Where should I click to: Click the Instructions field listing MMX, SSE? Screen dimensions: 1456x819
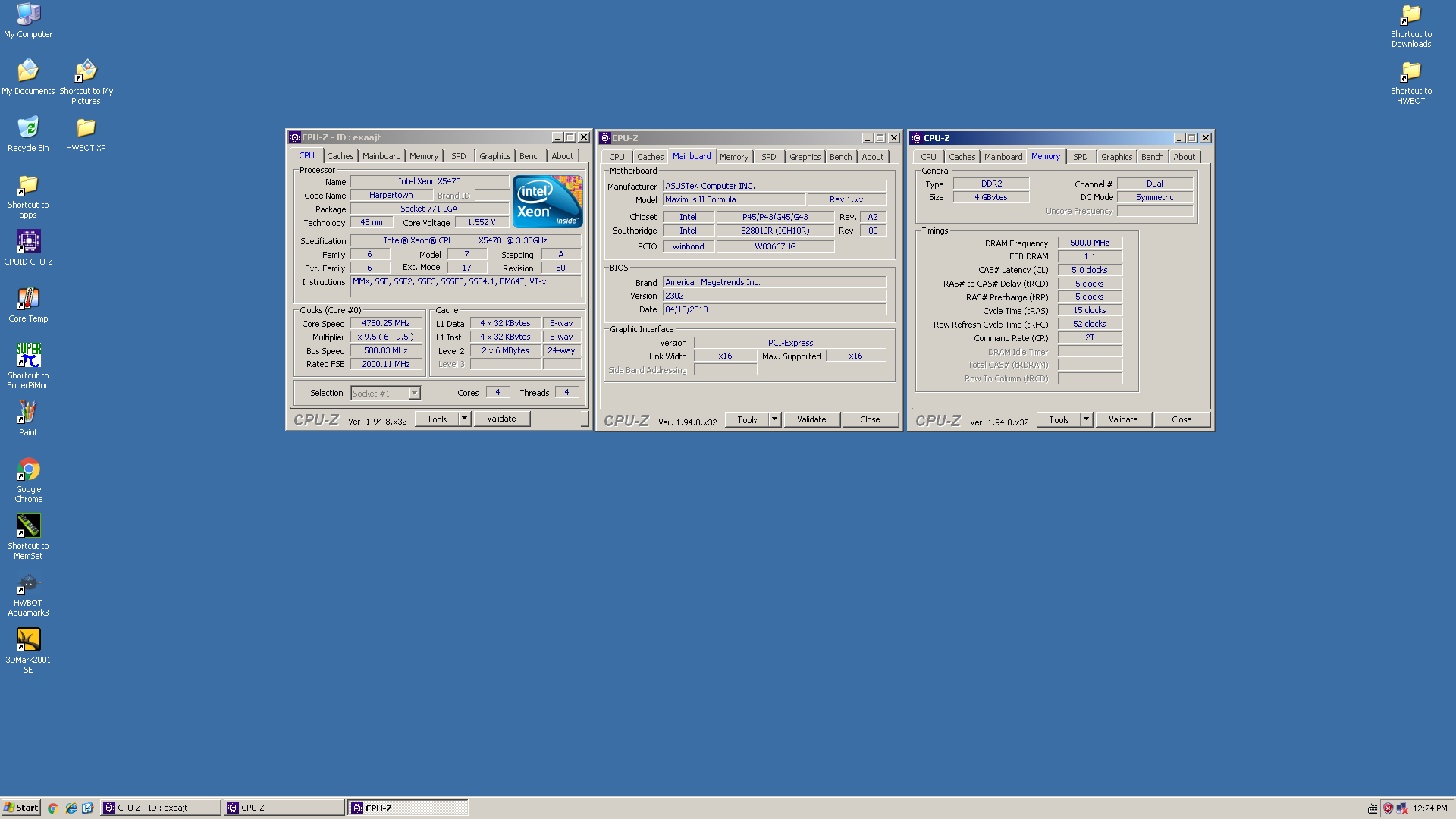[466, 287]
